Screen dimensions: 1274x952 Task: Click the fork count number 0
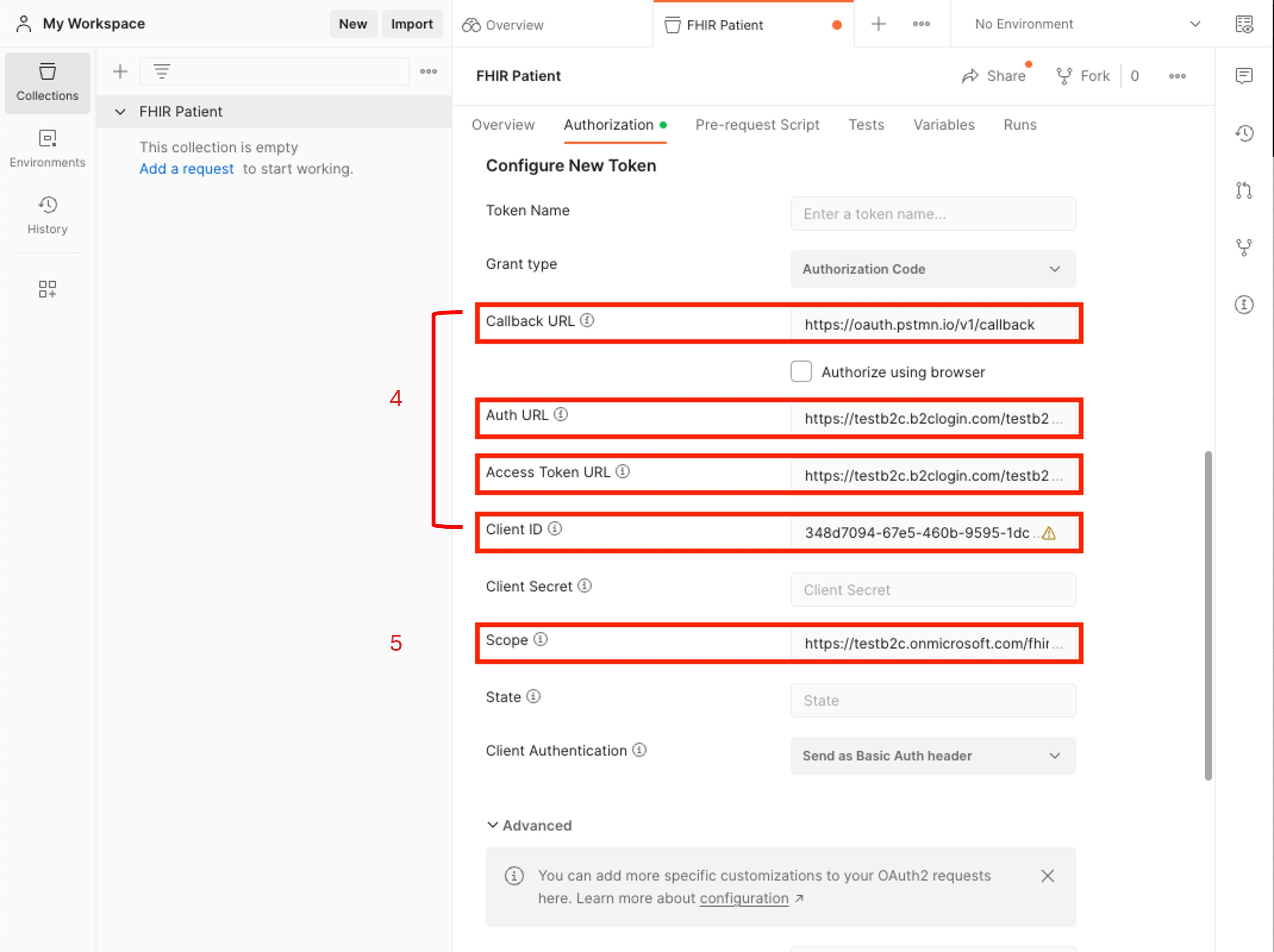pos(1134,76)
